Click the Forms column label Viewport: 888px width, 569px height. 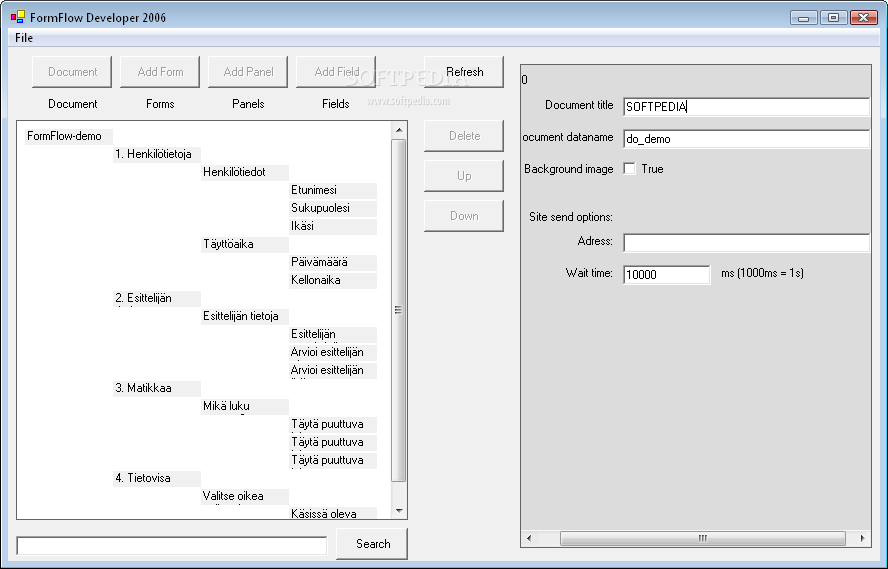pos(160,104)
